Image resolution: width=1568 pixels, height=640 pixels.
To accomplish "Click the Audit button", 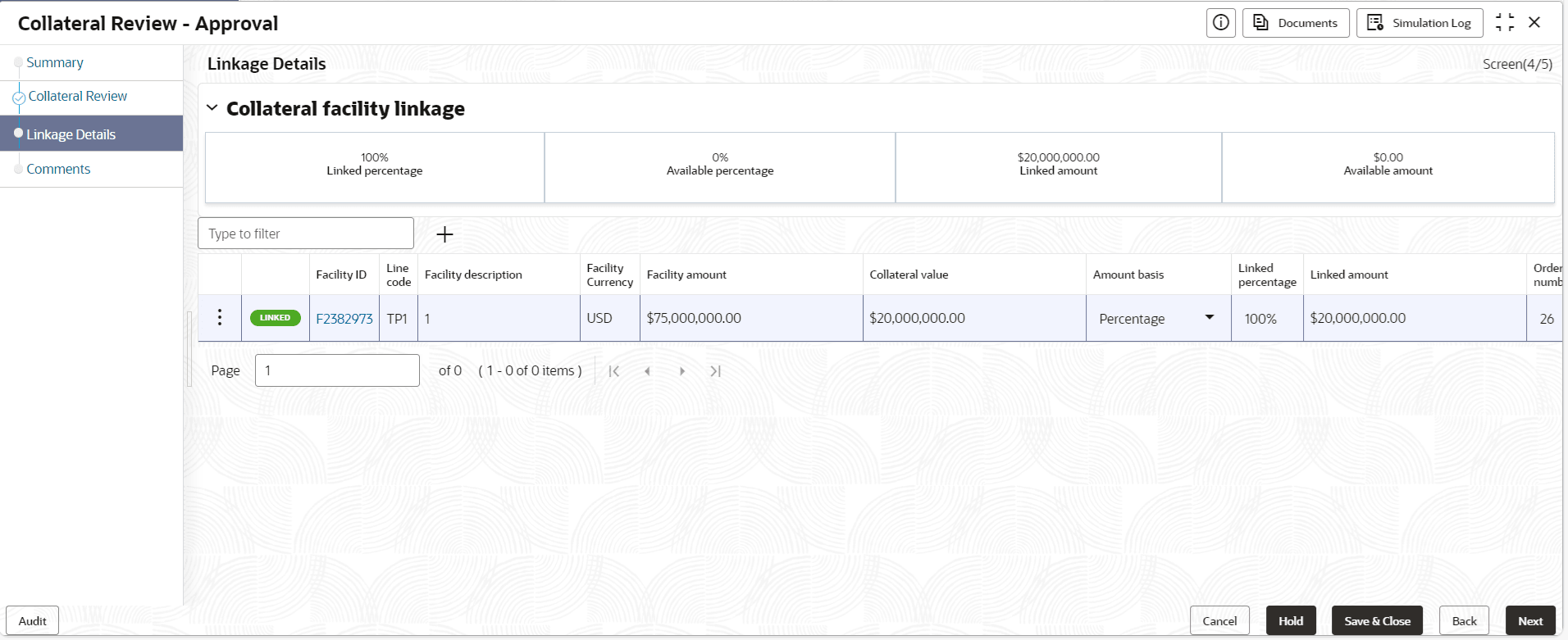I will (x=33, y=621).
